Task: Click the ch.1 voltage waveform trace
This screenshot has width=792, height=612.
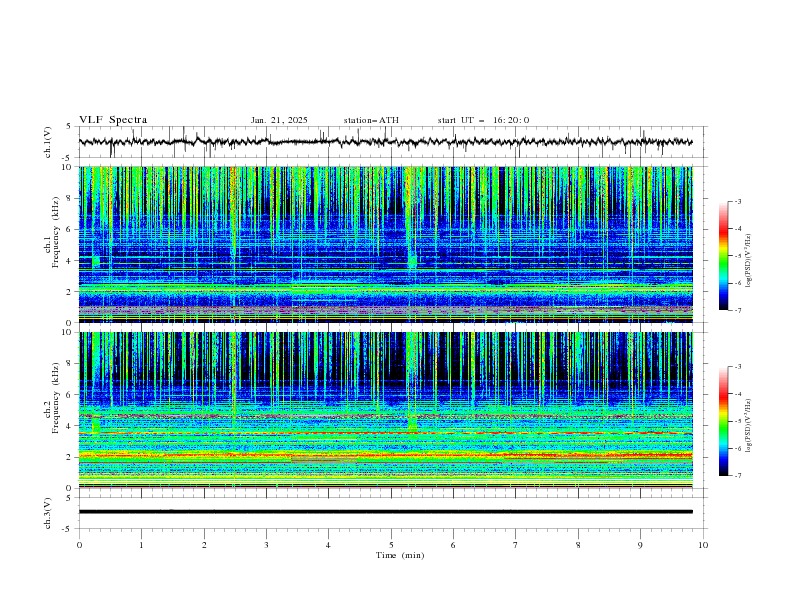Action: click(385, 142)
